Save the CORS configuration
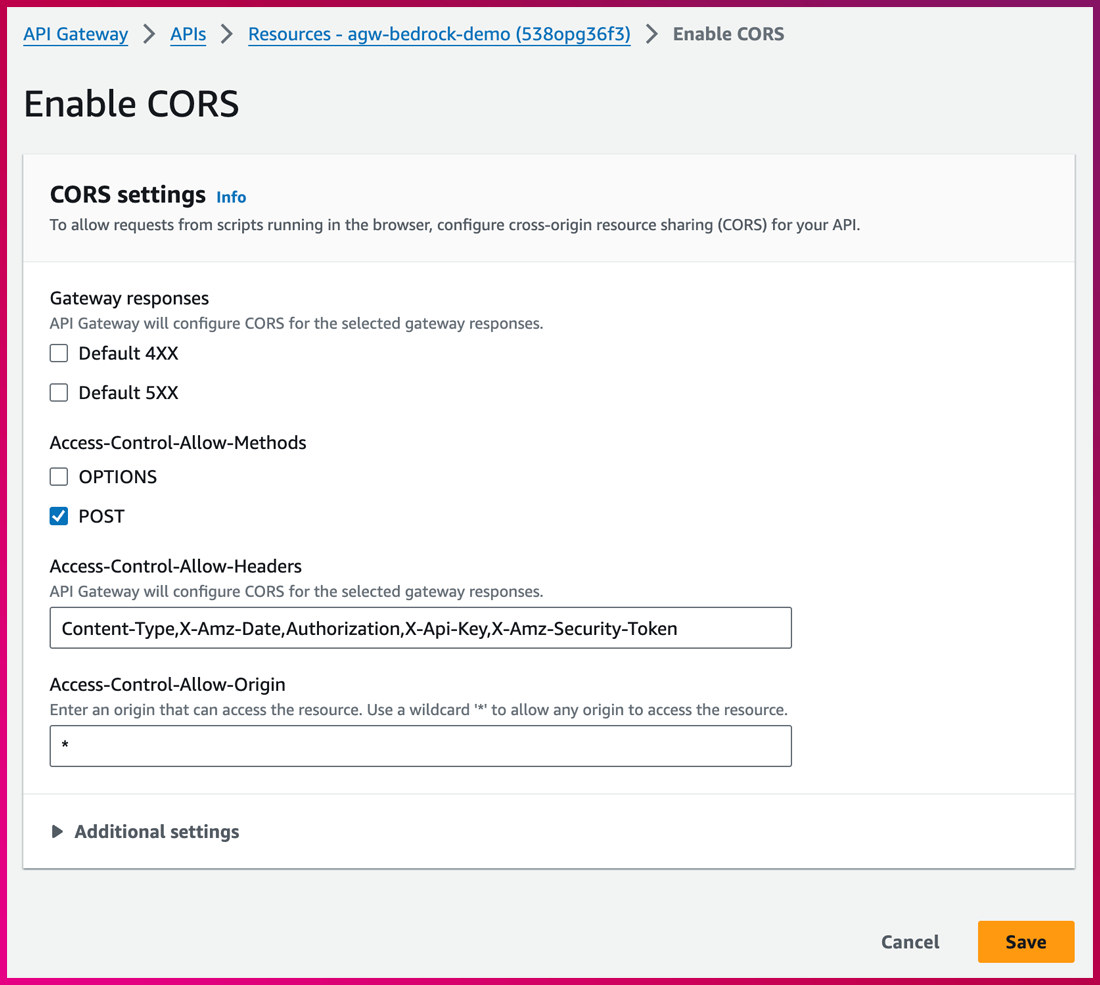Screen dimensions: 1100x985 1025,941
